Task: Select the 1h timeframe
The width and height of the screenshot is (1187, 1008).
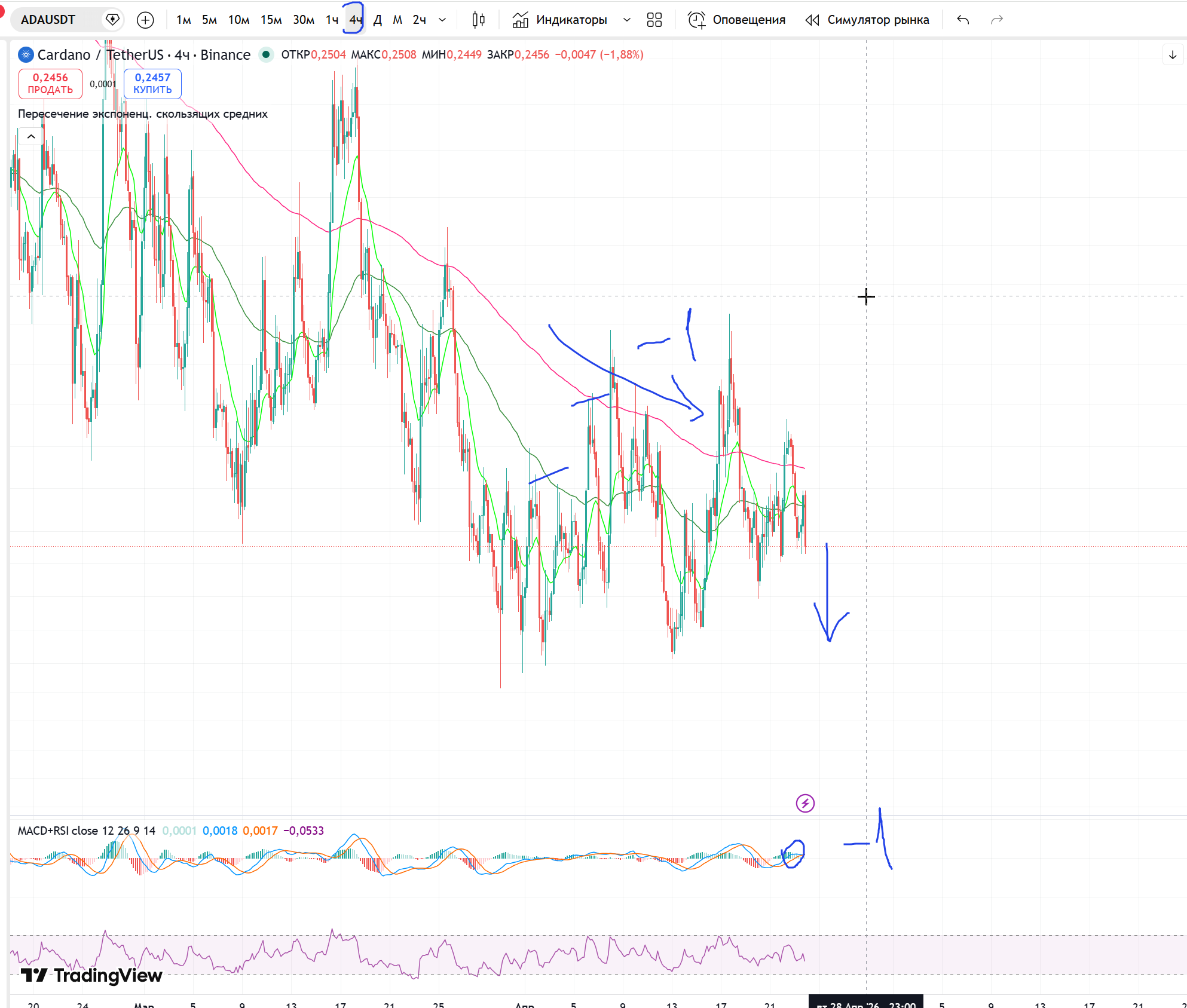Action: click(x=332, y=20)
